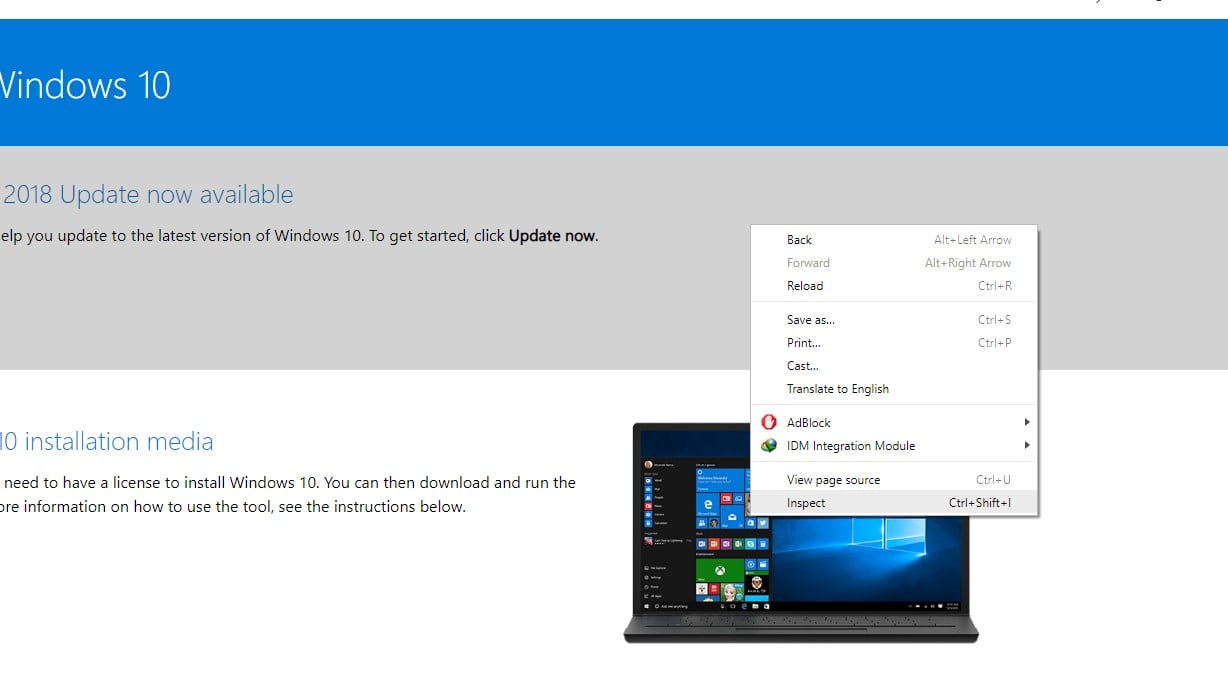
Task: Open the AdBlock menu entry
Action: pyautogui.click(x=894, y=422)
